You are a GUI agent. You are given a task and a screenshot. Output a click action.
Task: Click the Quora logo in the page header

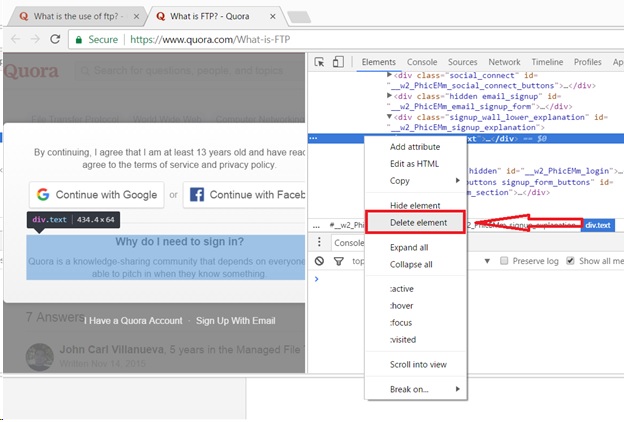click(x=31, y=71)
